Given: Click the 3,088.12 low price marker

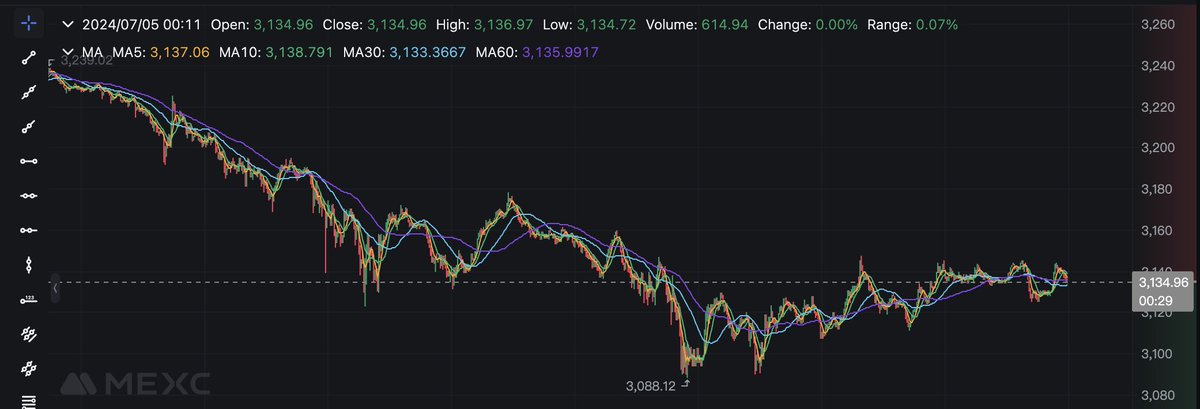Looking at the screenshot, I should coord(651,385).
